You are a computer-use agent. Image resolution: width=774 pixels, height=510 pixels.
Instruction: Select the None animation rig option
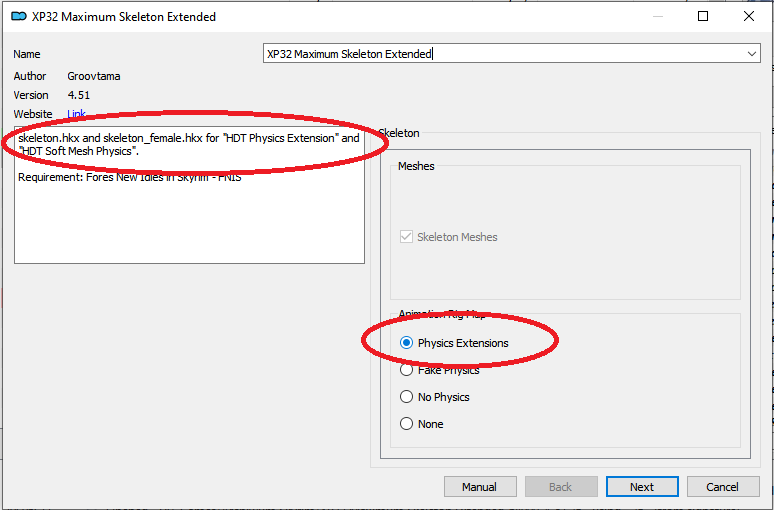[406, 424]
